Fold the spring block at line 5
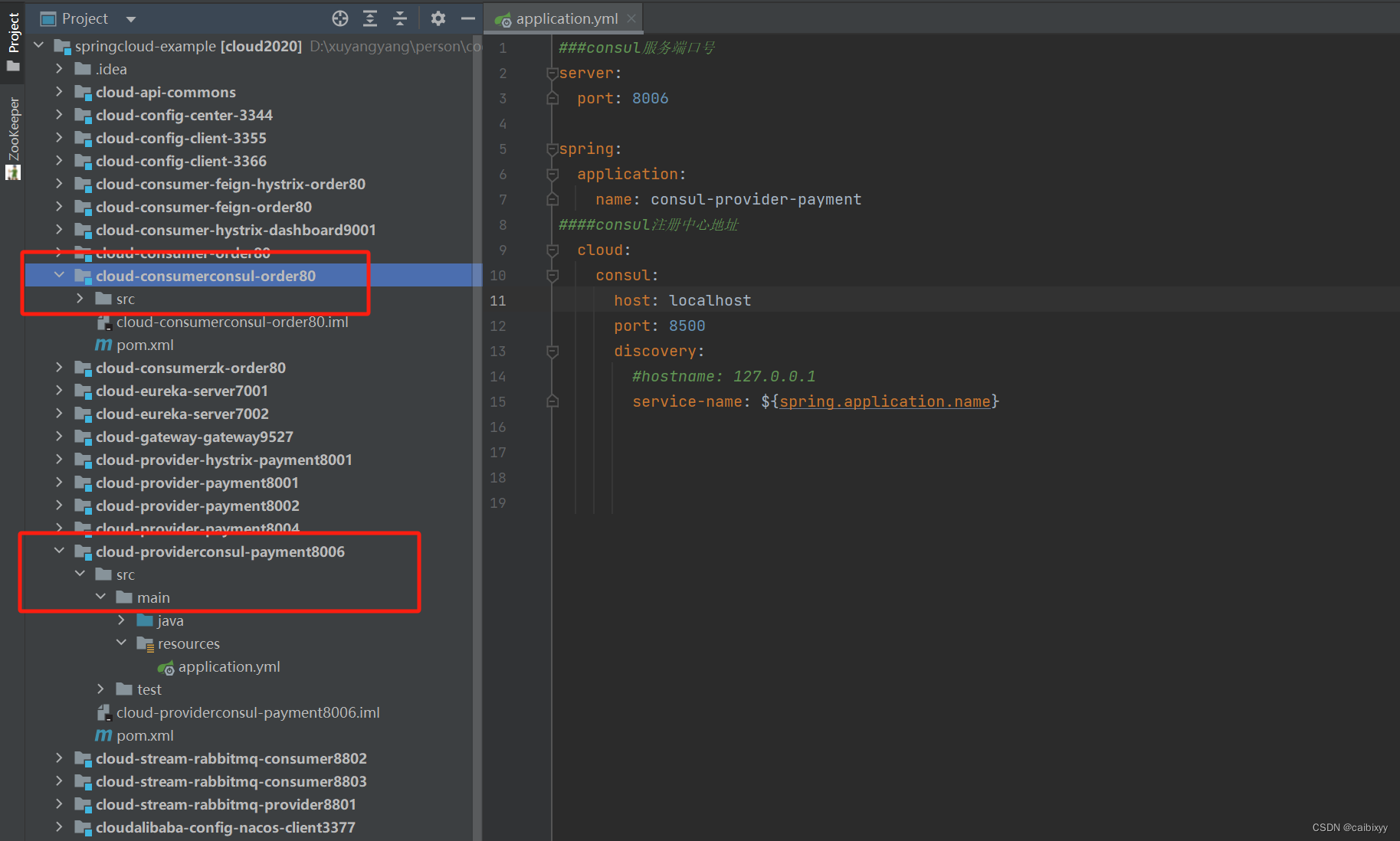This screenshot has height=841, width=1400. (x=552, y=149)
